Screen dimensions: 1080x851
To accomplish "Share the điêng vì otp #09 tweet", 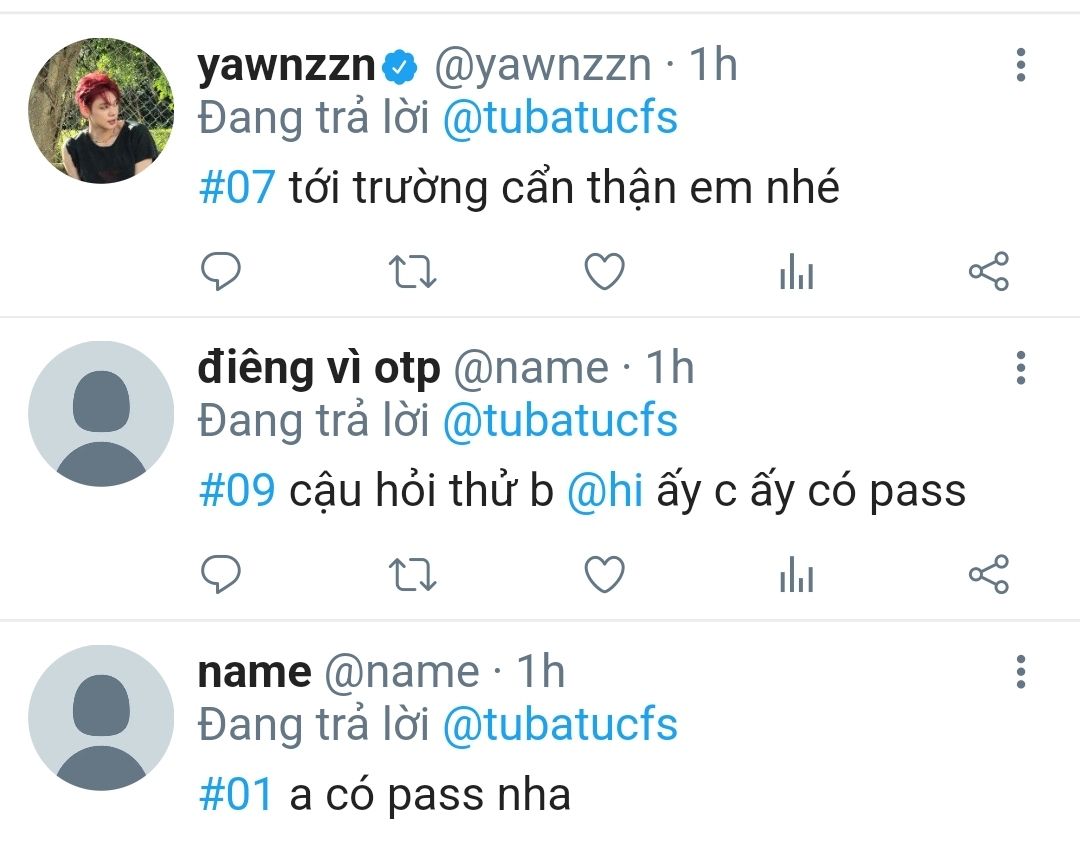I will (988, 574).
